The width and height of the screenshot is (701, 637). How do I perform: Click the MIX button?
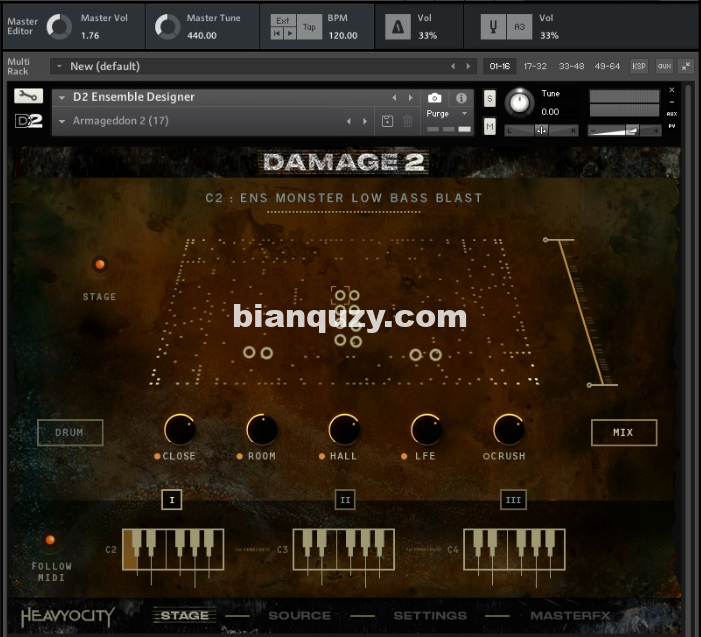(624, 432)
